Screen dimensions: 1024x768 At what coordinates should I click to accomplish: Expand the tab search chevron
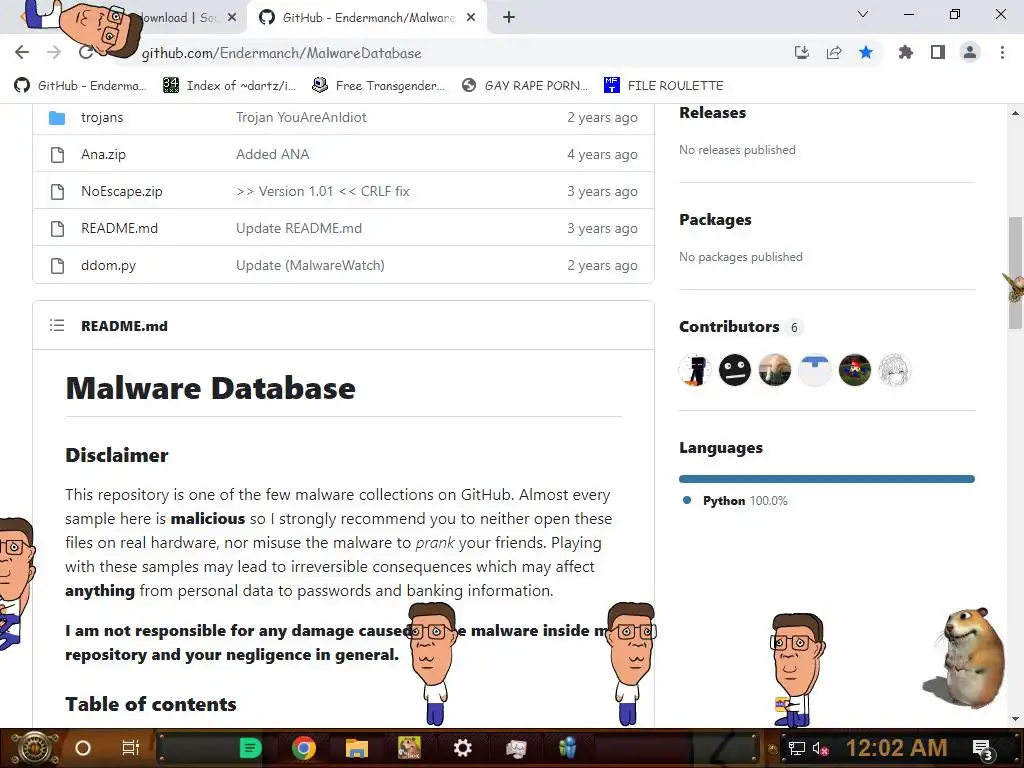coord(863,14)
